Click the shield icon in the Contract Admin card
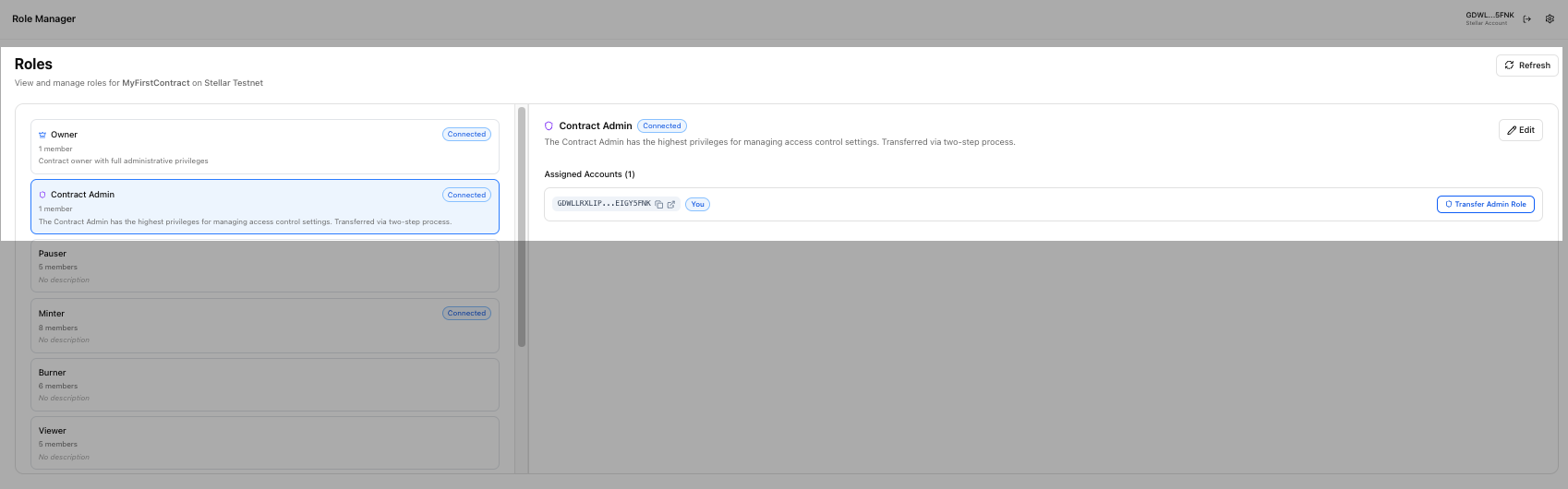1568x489 pixels. pos(42,195)
